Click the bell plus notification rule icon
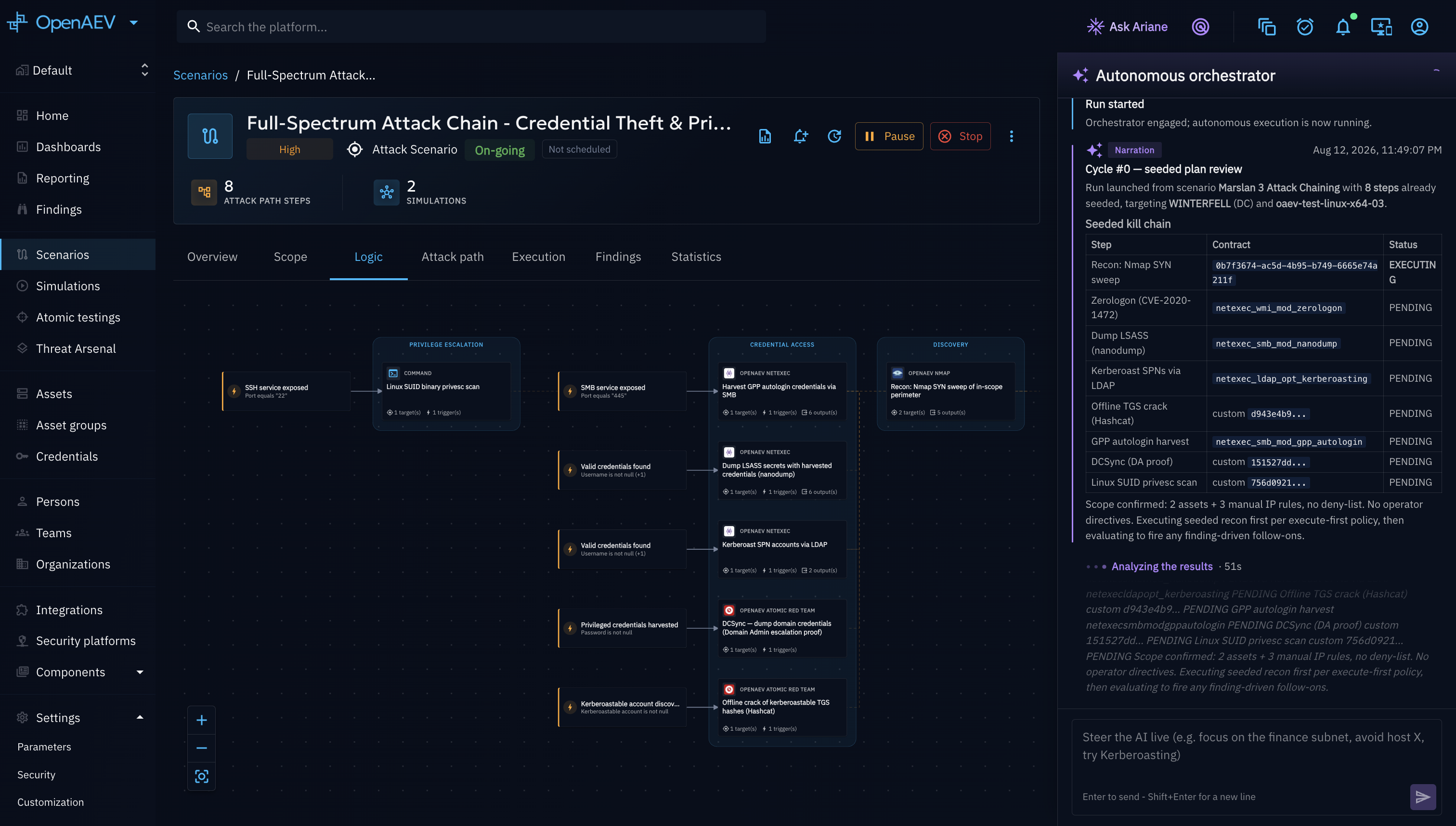The height and width of the screenshot is (826, 1456). tap(800, 136)
